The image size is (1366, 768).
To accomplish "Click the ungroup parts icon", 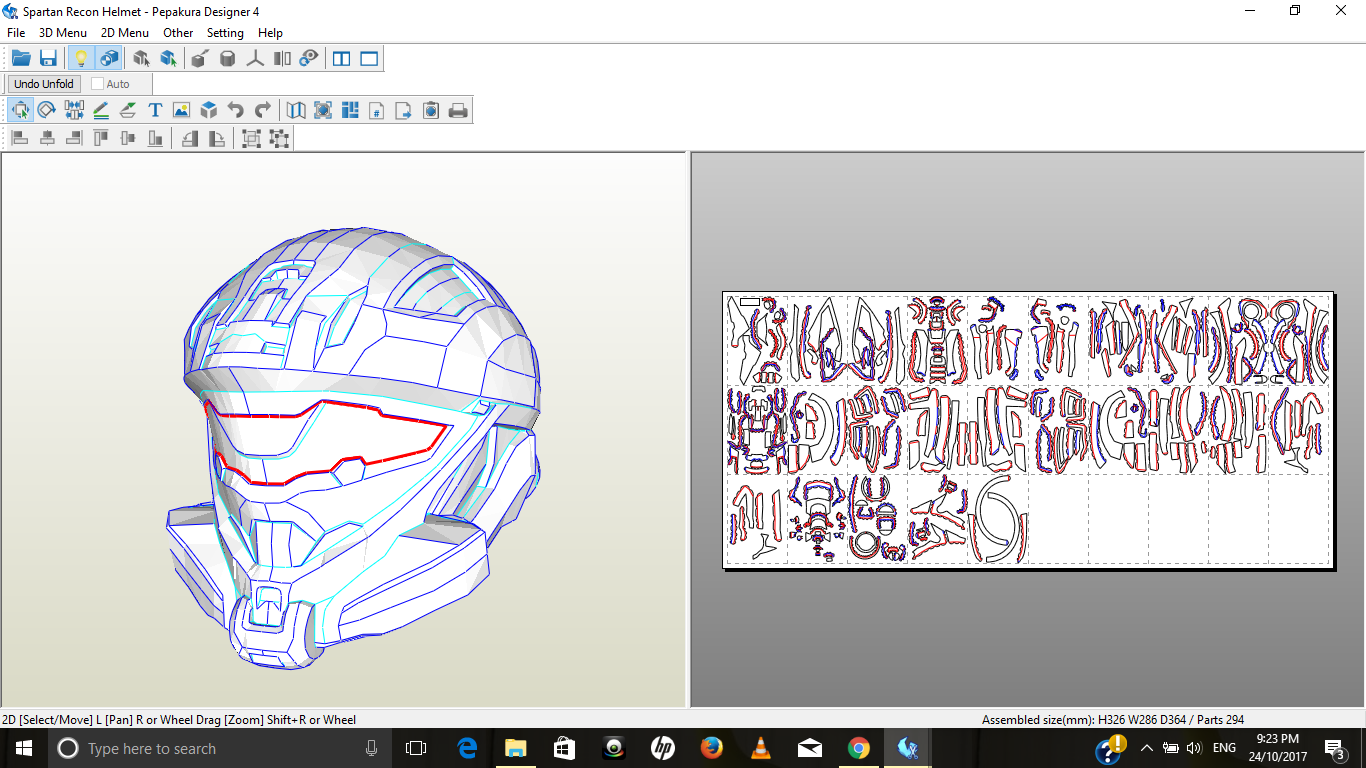I will [279, 138].
